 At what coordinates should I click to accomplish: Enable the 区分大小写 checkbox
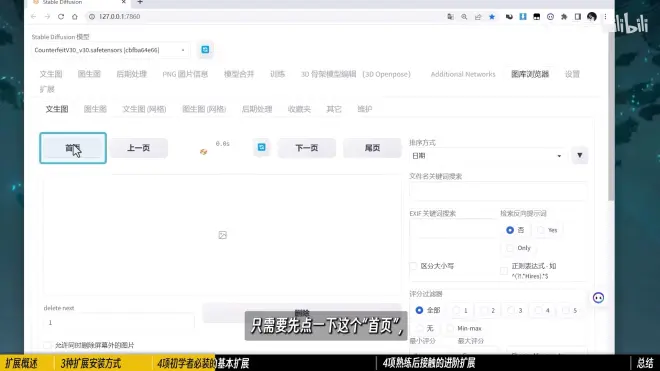pyautogui.click(x=413, y=266)
